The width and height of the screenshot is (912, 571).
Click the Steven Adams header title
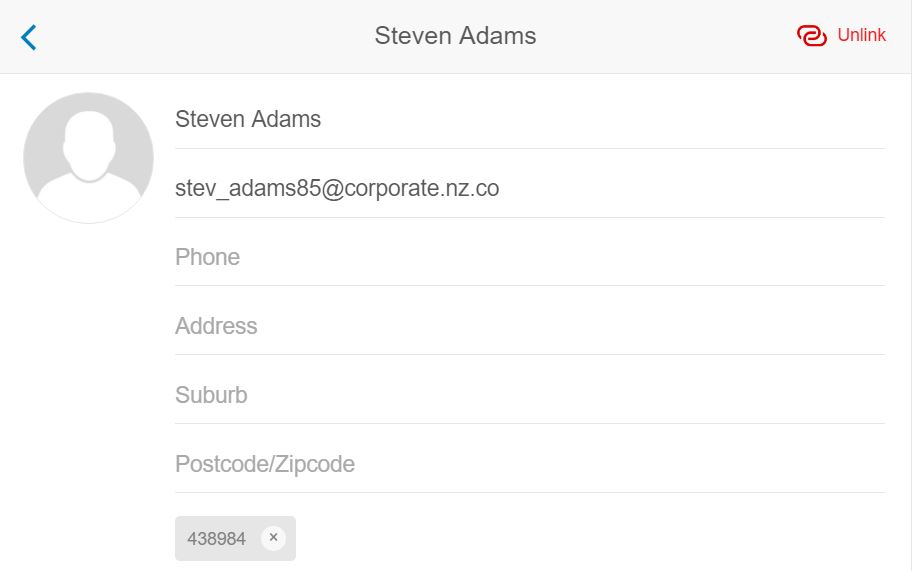click(455, 35)
